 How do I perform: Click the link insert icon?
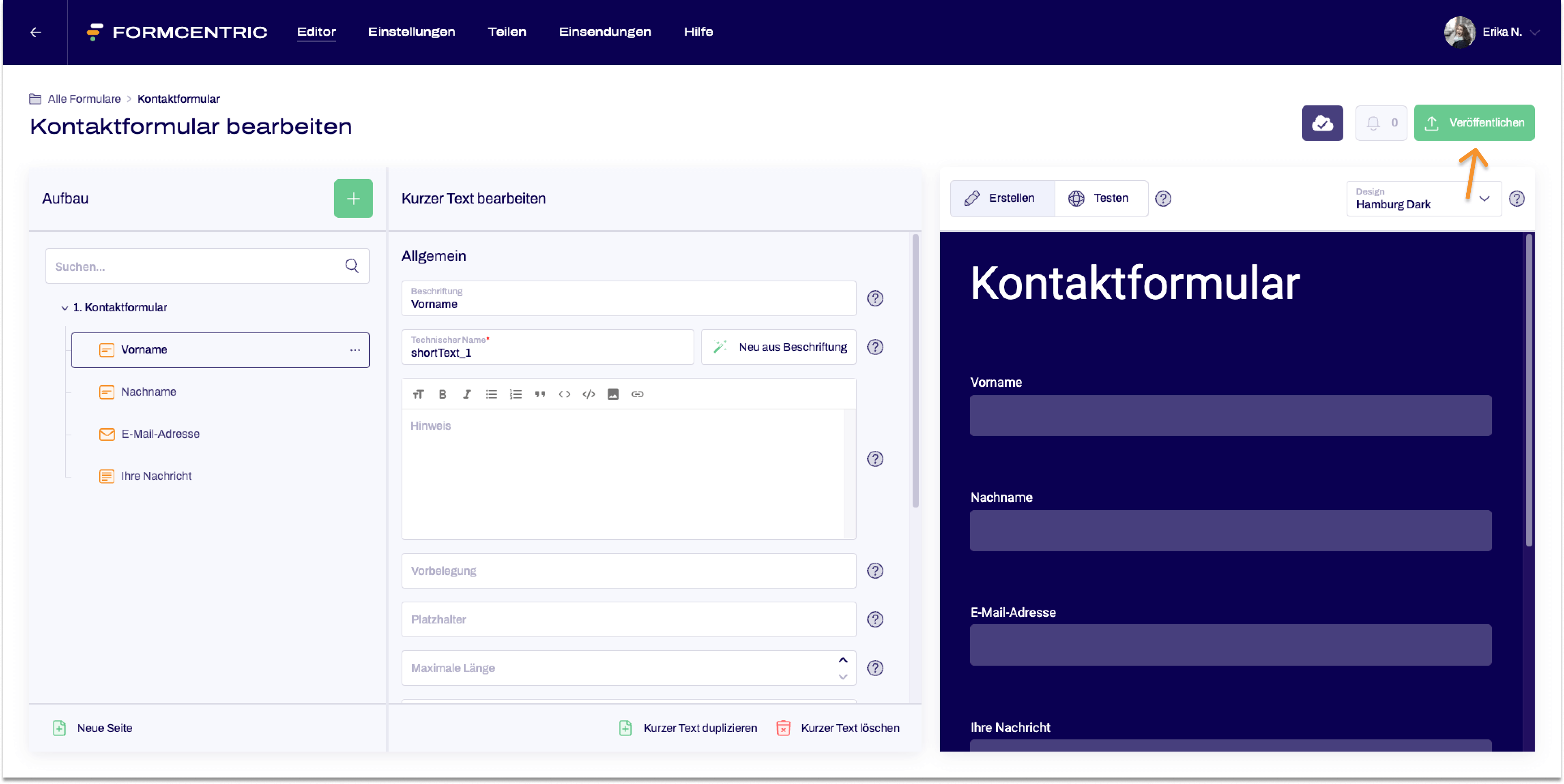click(x=637, y=394)
